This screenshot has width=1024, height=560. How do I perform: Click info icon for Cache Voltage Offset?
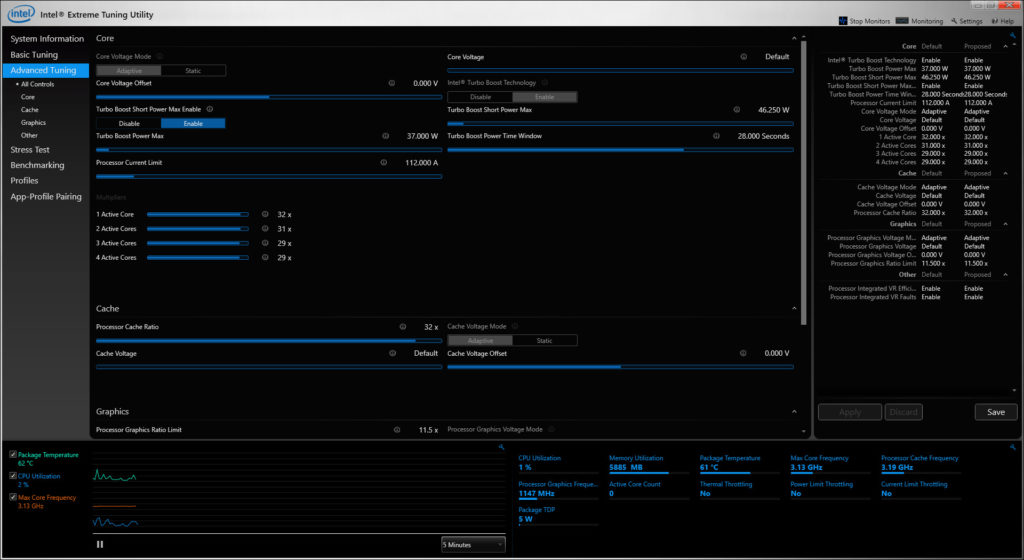click(743, 353)
